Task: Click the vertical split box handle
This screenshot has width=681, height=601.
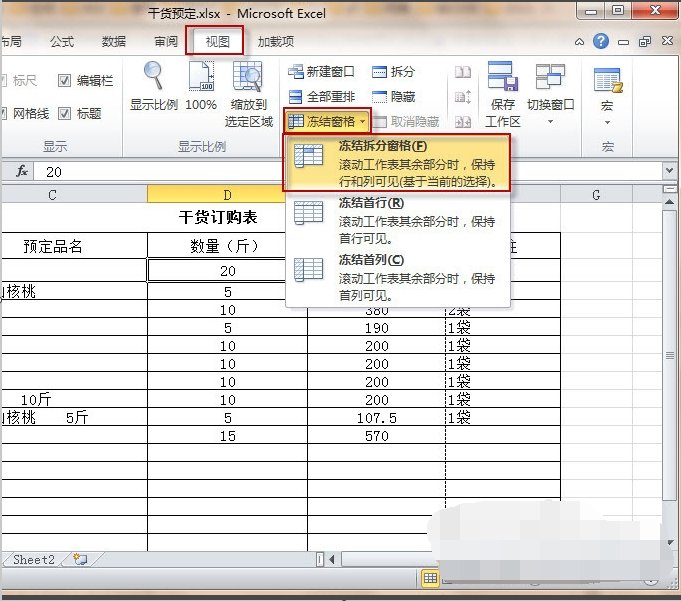Action: pos(669,189)
